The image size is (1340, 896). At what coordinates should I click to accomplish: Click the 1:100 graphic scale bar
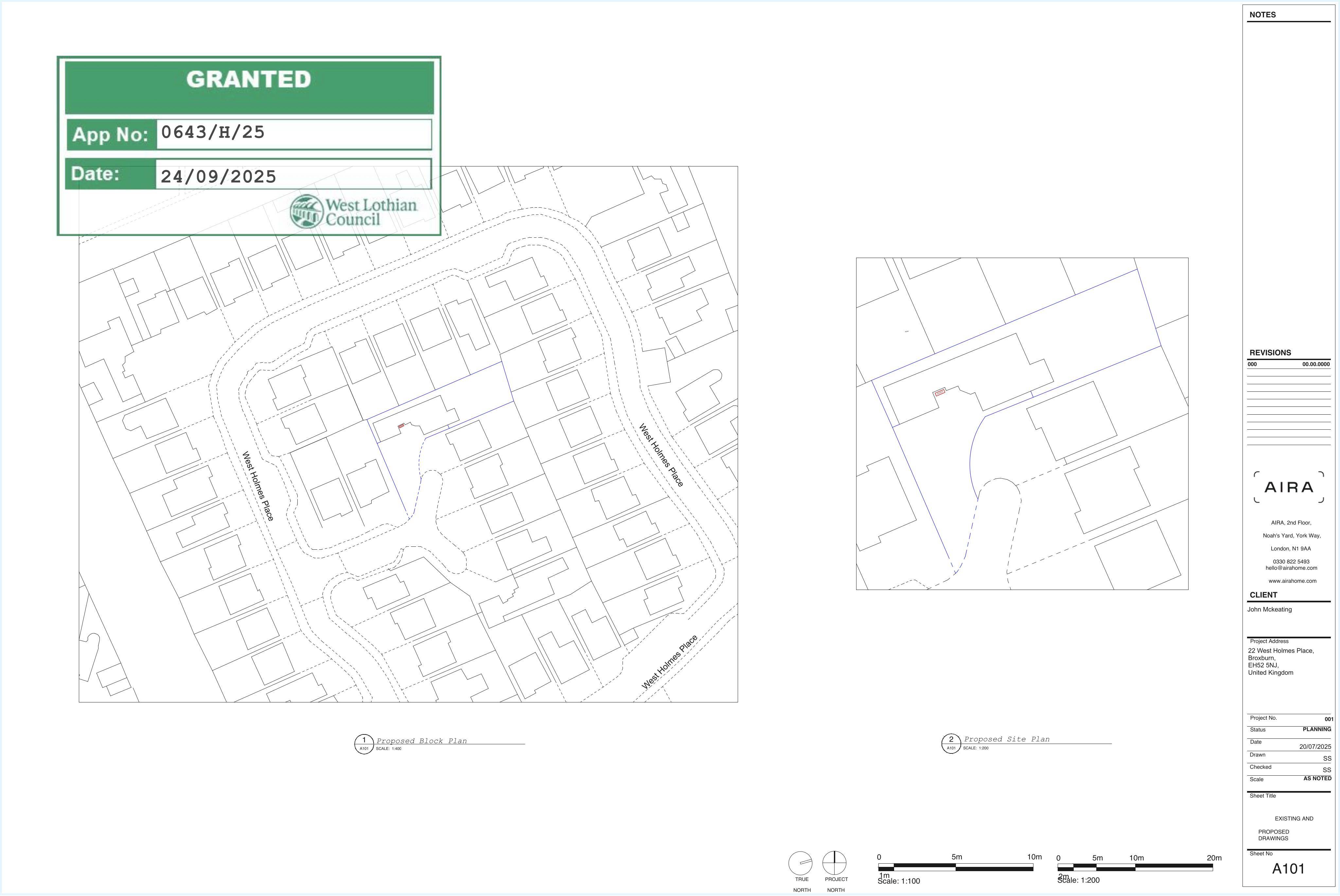click(956, 868)
